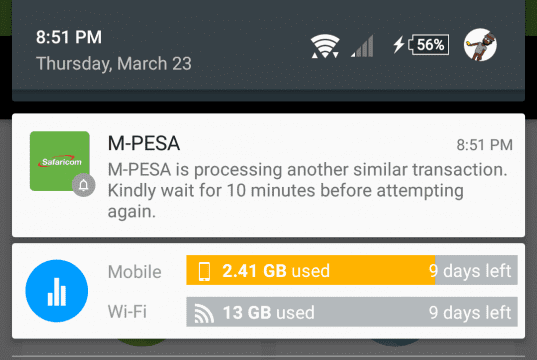Tap the grey 13 GB used bar
The width and height of the screenshot is (537, 360).
coord(352,312)
